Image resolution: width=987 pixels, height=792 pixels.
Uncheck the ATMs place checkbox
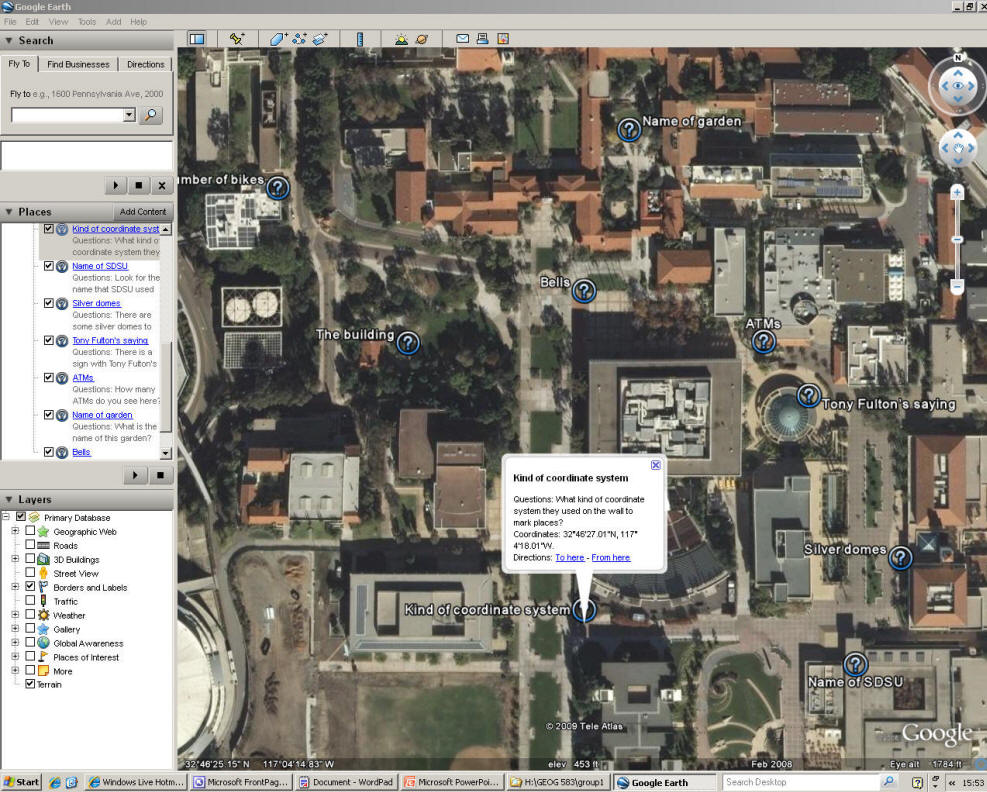click(48, 377)
